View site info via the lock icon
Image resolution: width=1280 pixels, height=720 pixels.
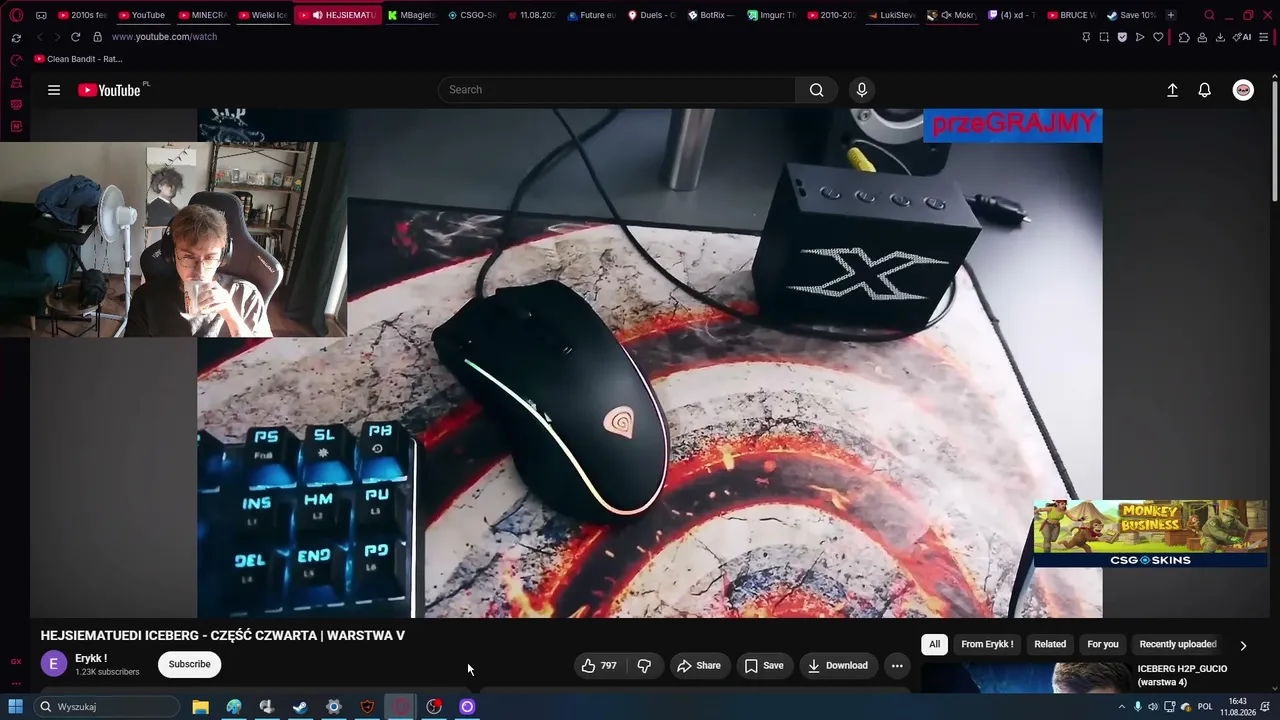coord(97,37)
